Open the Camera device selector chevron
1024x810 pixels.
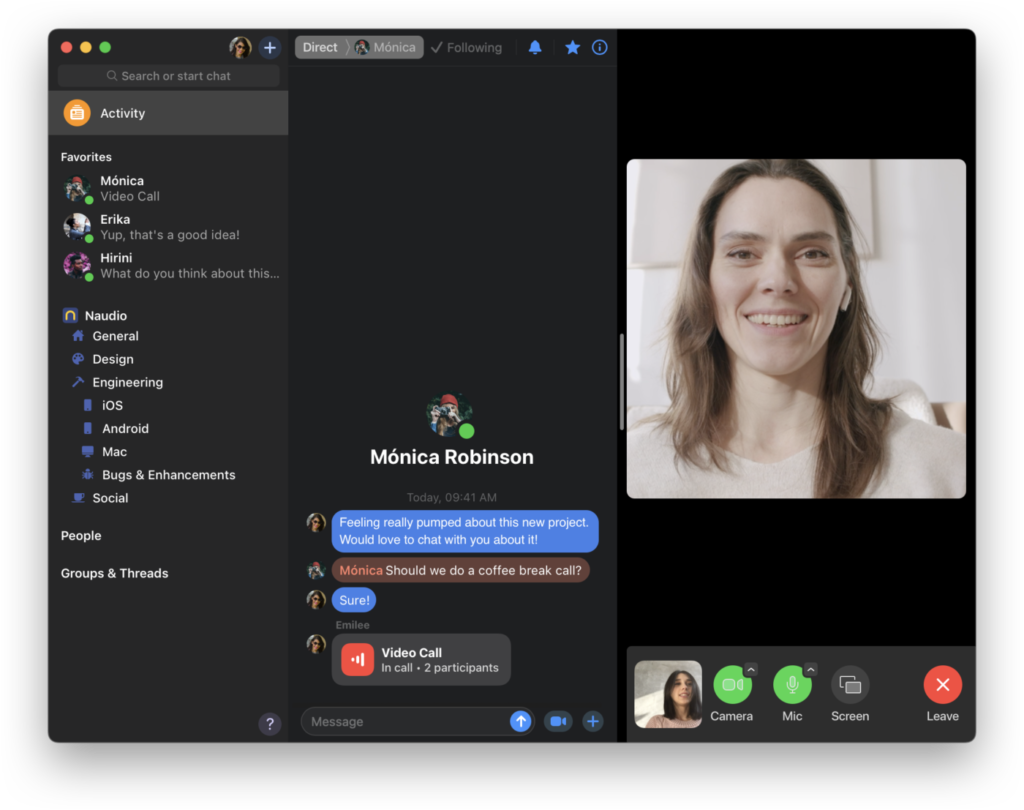(749, 668)
